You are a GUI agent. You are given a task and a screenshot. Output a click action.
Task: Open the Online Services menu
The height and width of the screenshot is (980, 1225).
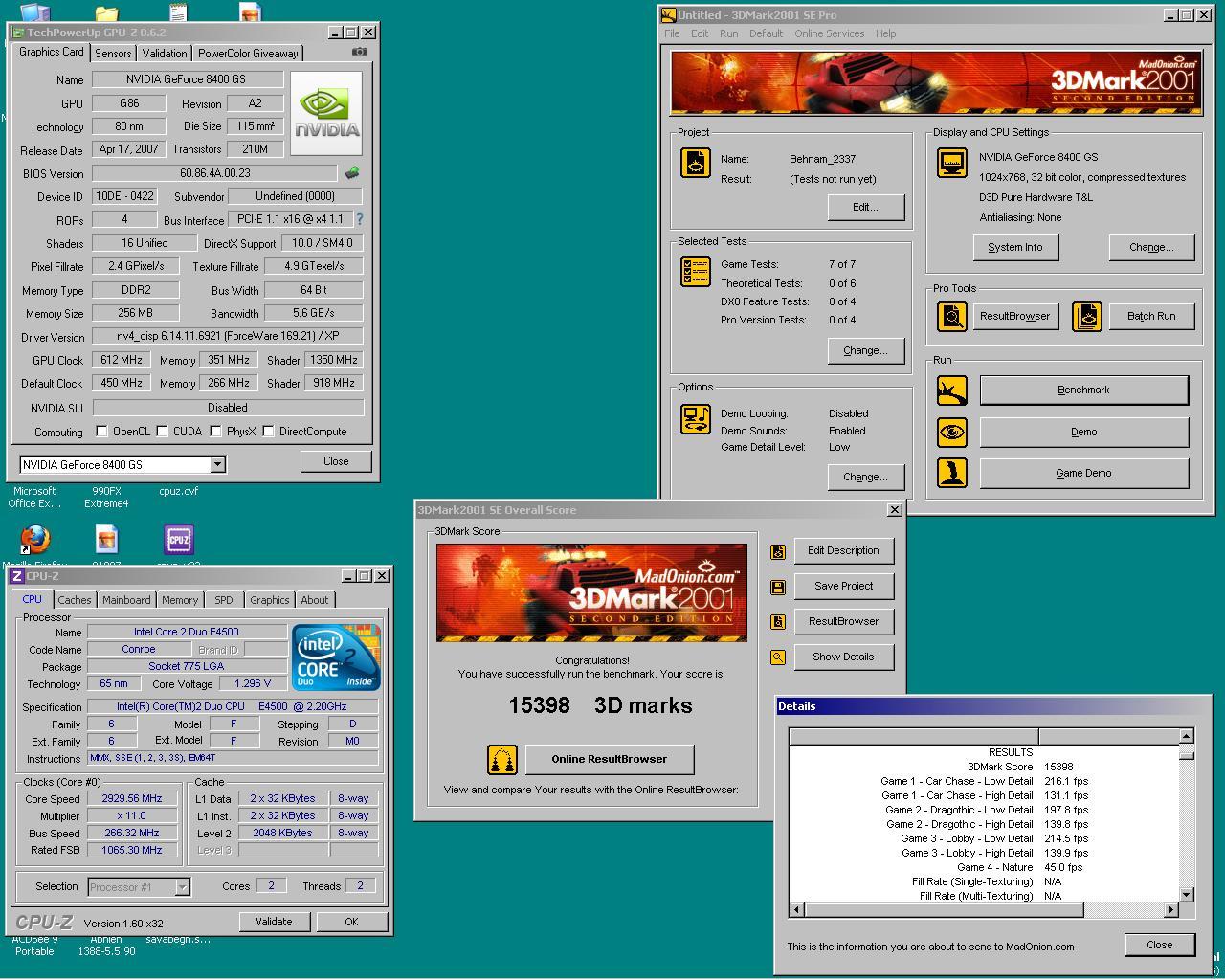pos(830,33)
